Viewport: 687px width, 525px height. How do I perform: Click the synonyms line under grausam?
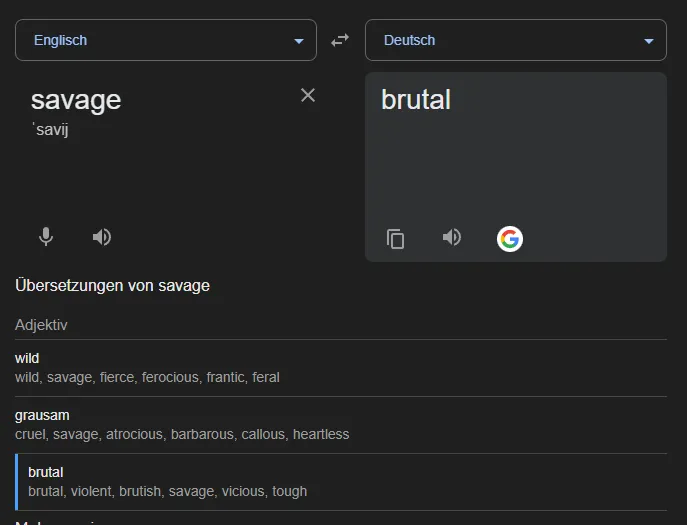(182, 434)
